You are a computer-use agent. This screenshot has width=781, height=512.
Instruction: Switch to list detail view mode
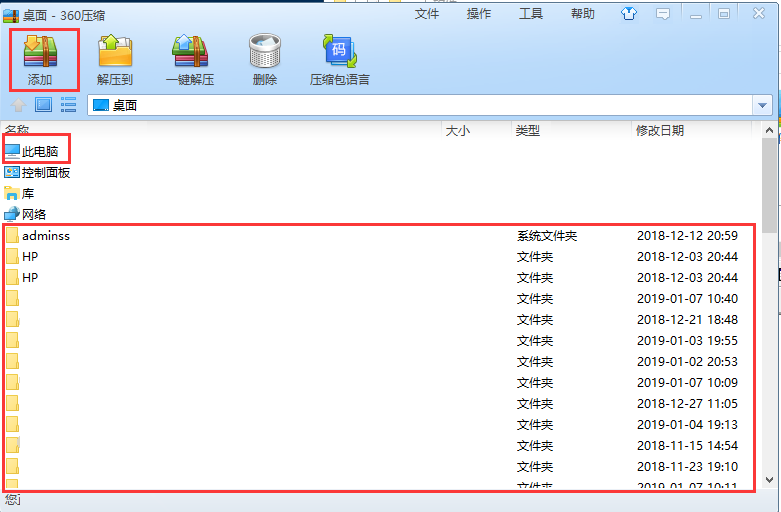coord(68,105)
